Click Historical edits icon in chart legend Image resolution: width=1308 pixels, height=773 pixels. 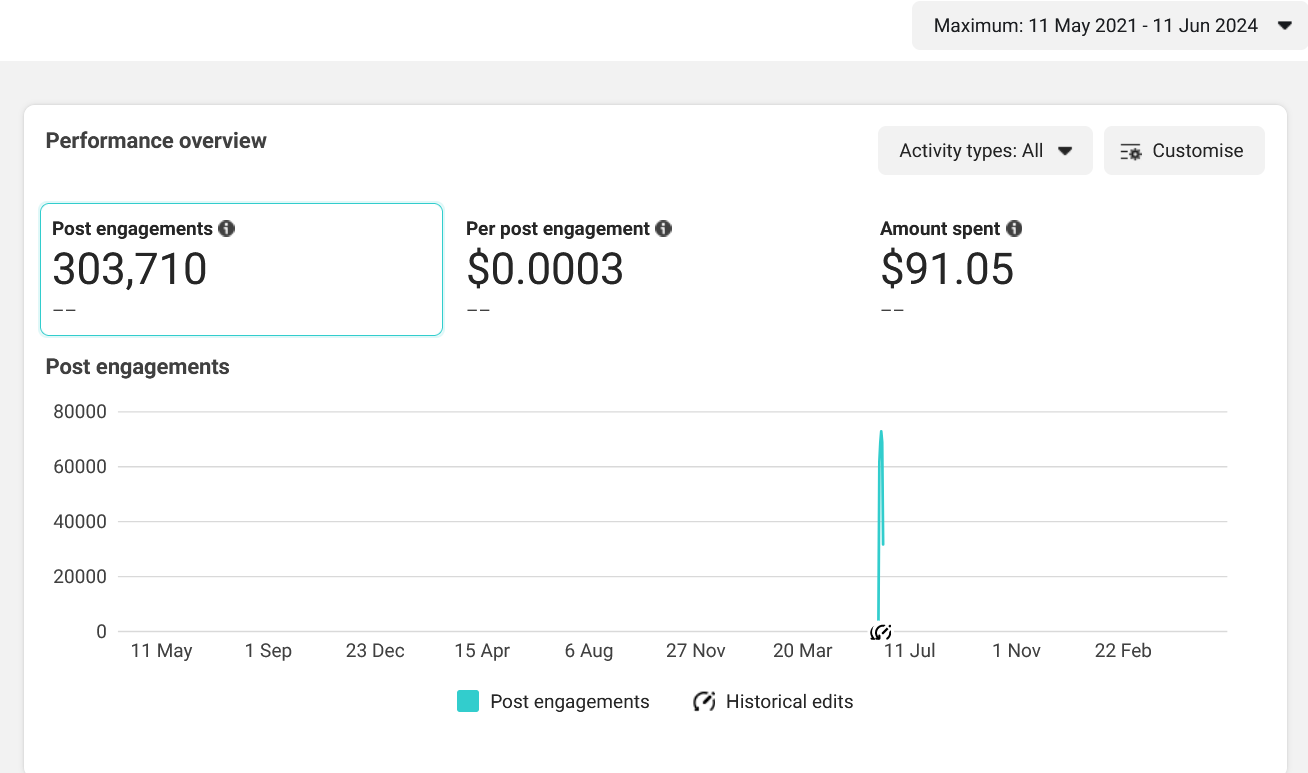(x=704, y=702)
